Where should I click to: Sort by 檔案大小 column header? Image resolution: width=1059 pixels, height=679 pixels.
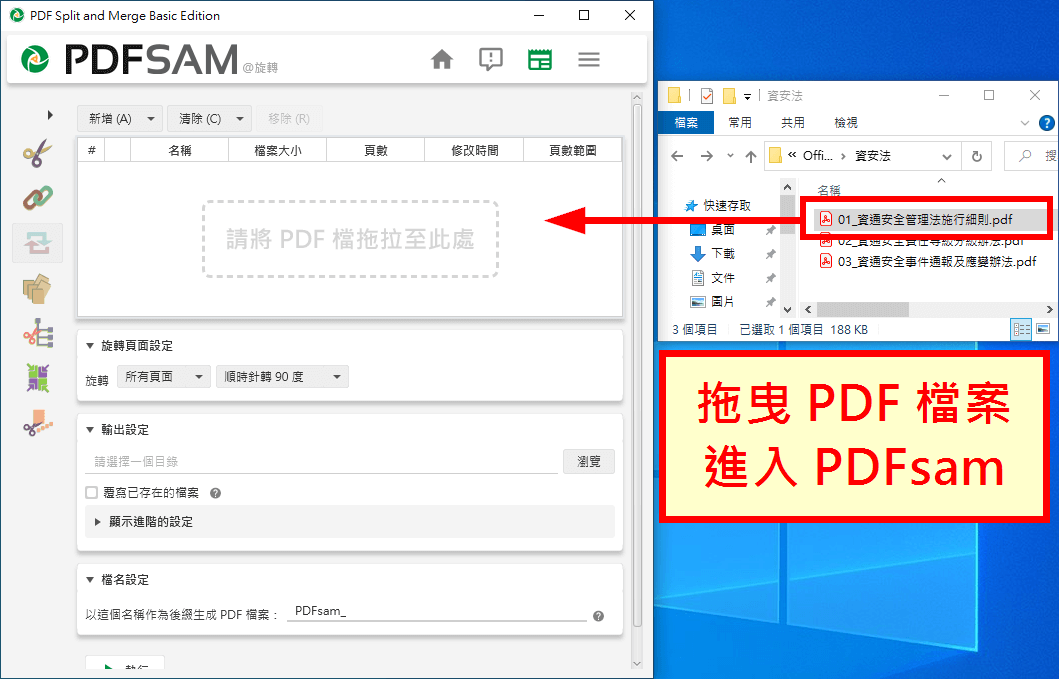(278, 151)
